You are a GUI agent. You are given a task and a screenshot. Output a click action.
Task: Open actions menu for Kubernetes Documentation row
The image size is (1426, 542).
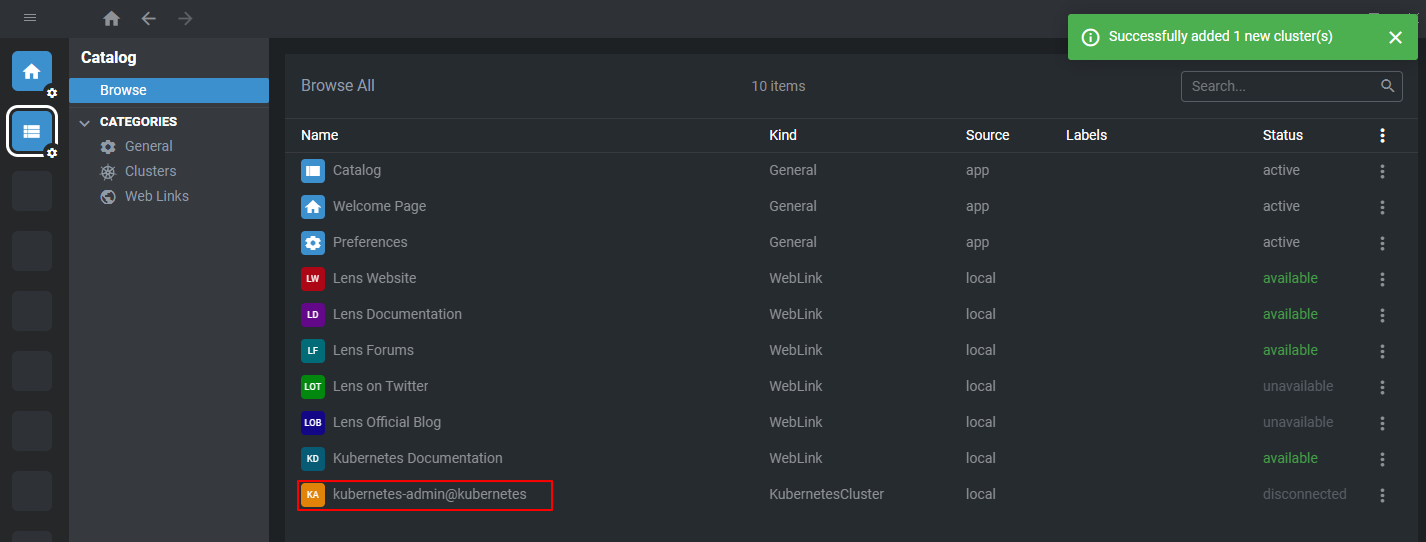[x=1383, y=459]
